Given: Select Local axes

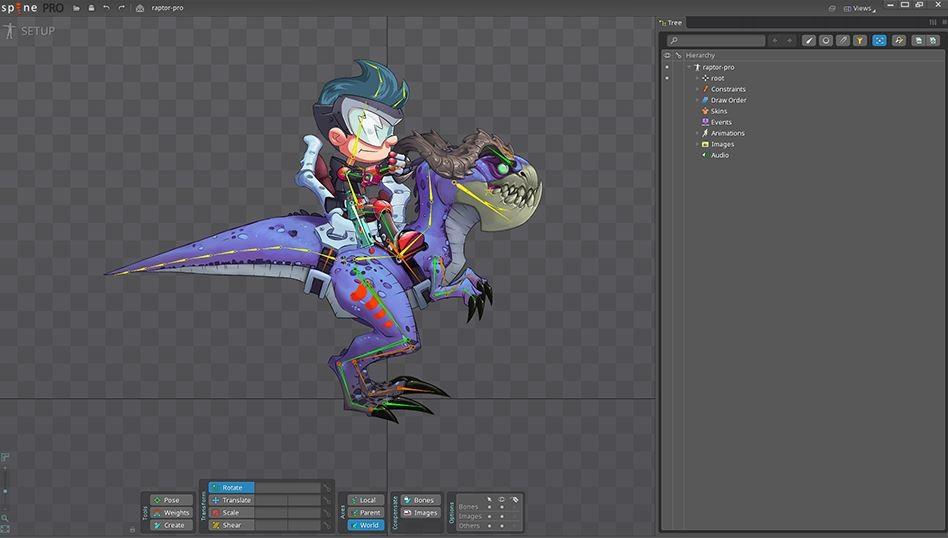Looking at the screenshot, I should click(365, 500).
